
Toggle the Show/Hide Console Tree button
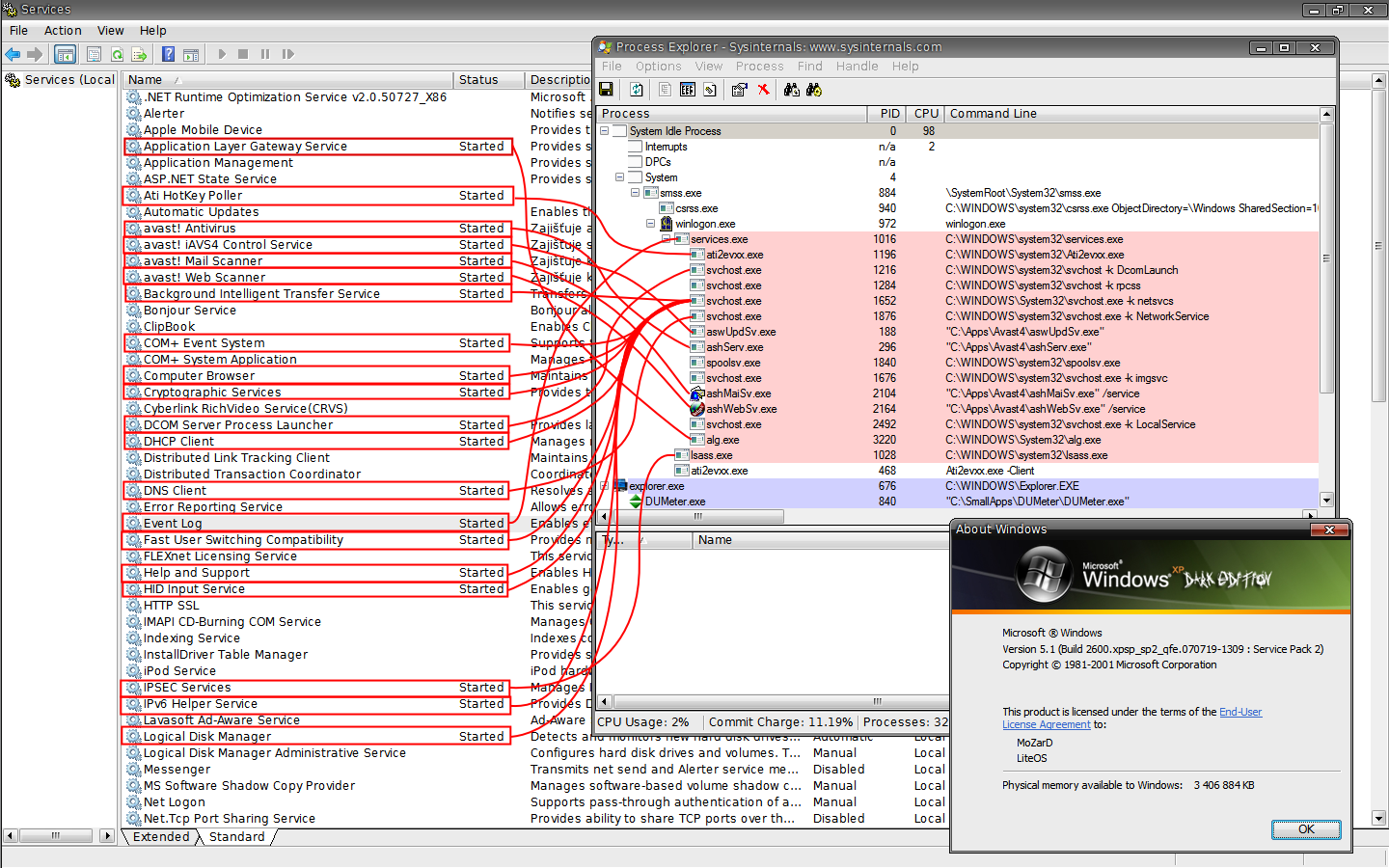tap(65, 55)
